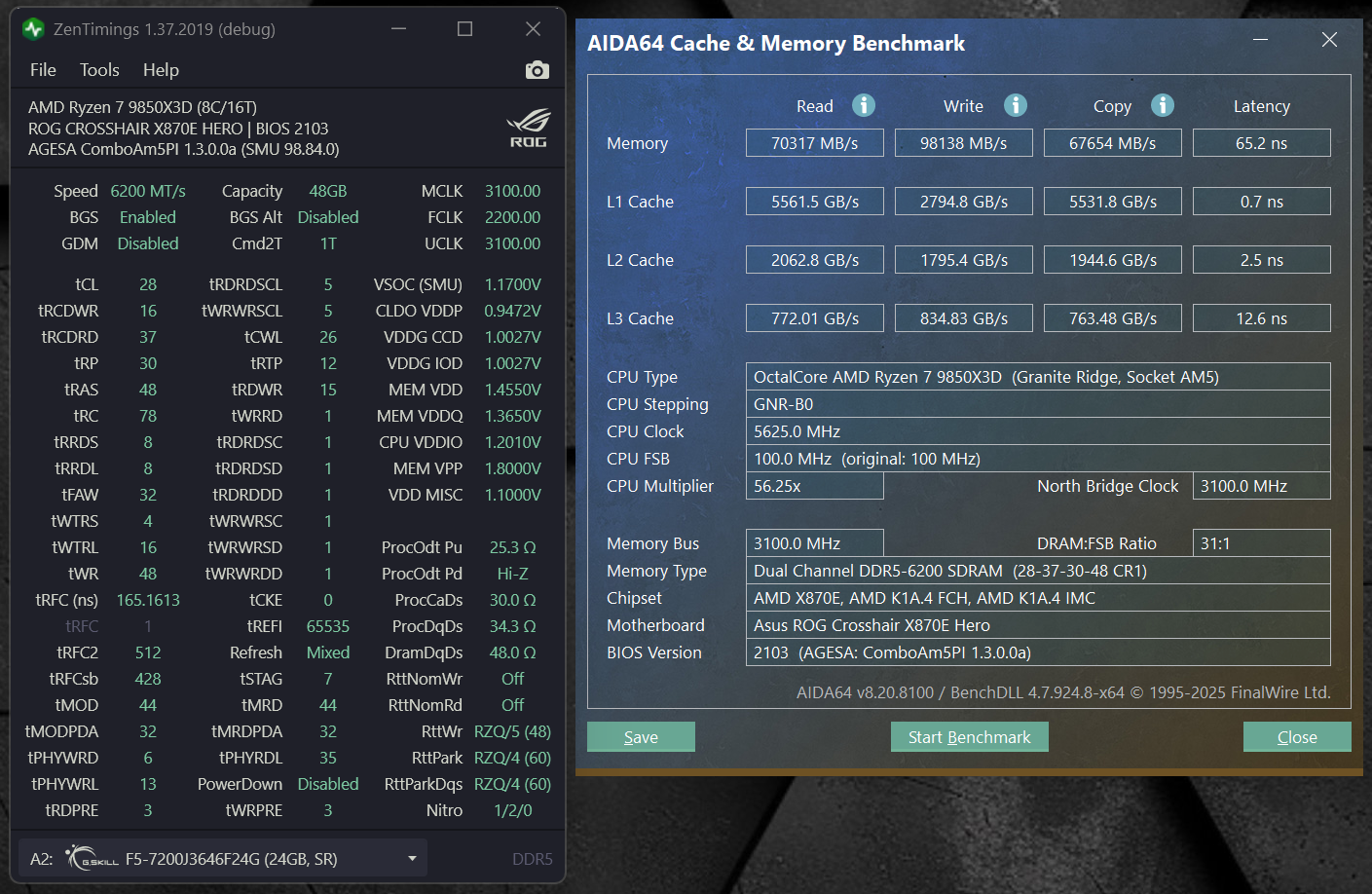The width and height of the screenshot is (1372, 894).
Task: Click the VSOC (SMU) value 1.1700V
Action: pos(513,284)
